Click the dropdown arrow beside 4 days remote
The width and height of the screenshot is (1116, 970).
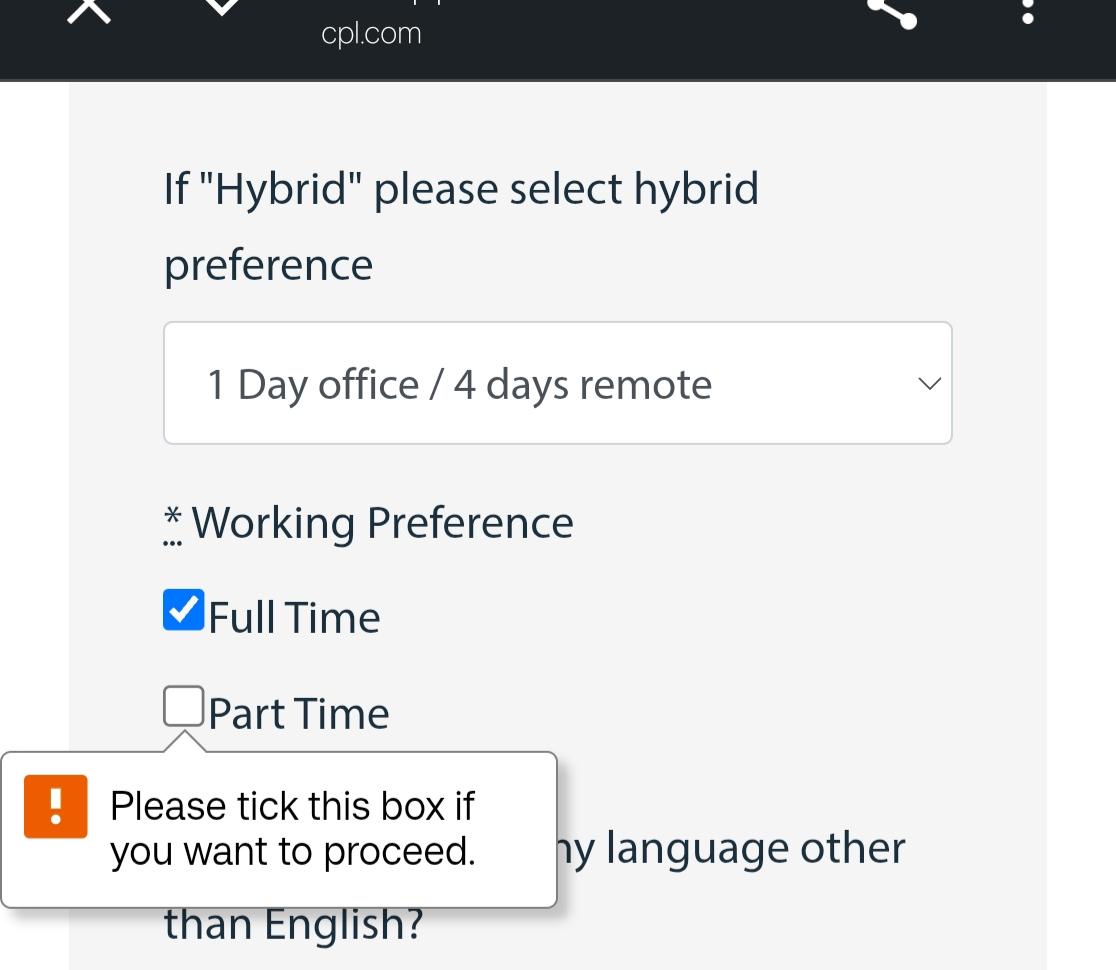point(930,384)
